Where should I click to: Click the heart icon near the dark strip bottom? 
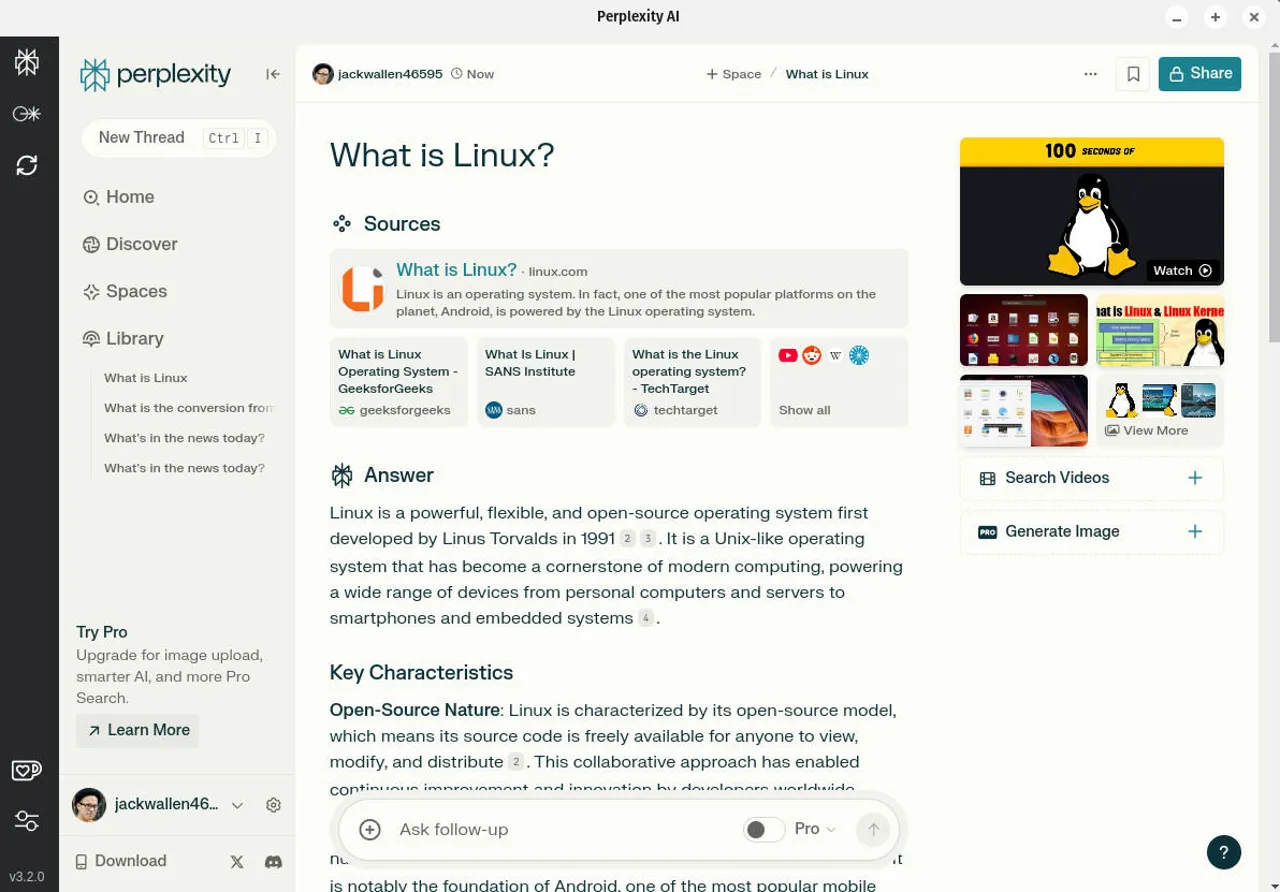[27, 770]
